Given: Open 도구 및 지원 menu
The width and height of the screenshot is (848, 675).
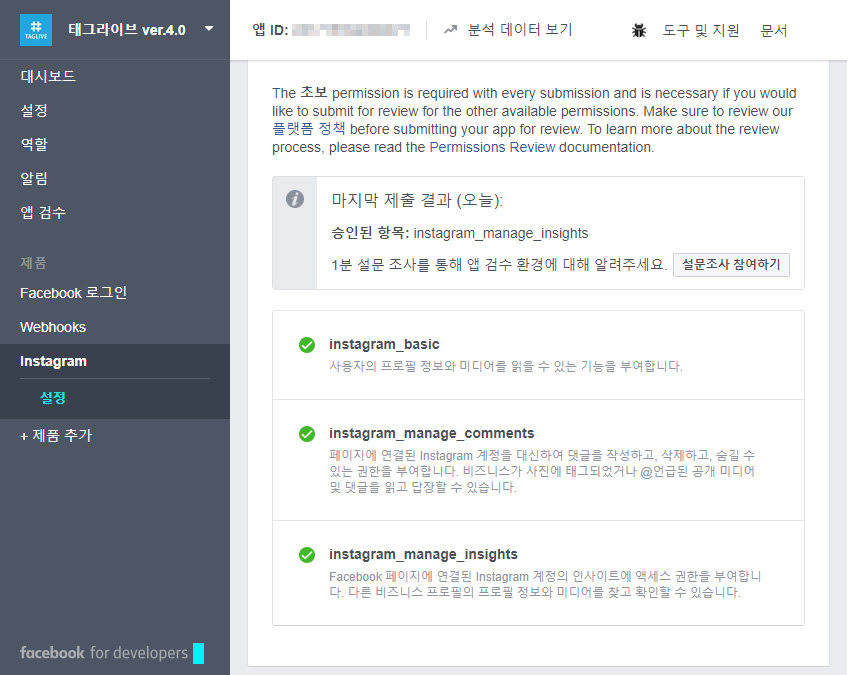Looking at the screenshot, I should click(701, 30).
